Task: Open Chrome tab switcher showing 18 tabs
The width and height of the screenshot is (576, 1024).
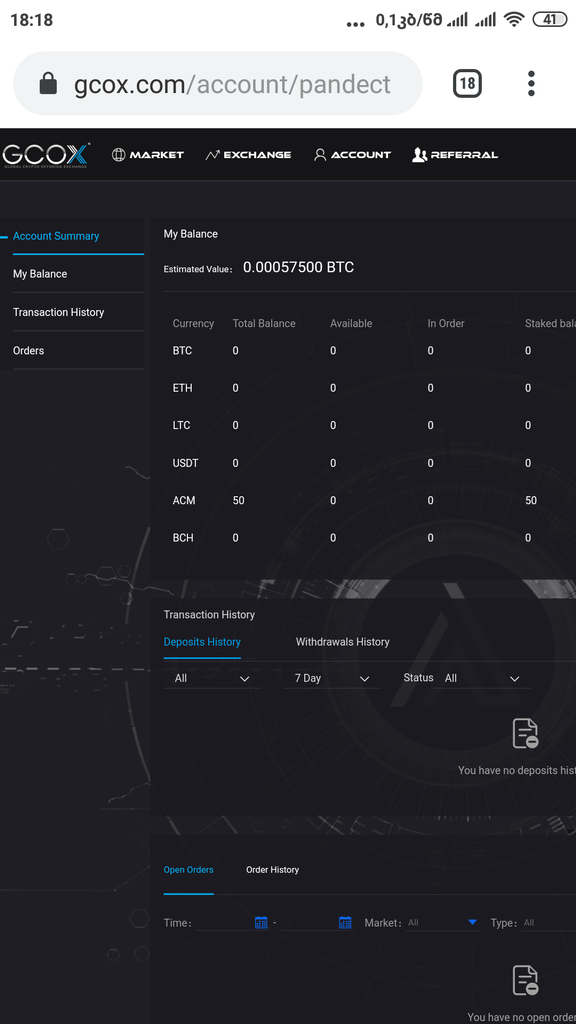Action: 467,84
